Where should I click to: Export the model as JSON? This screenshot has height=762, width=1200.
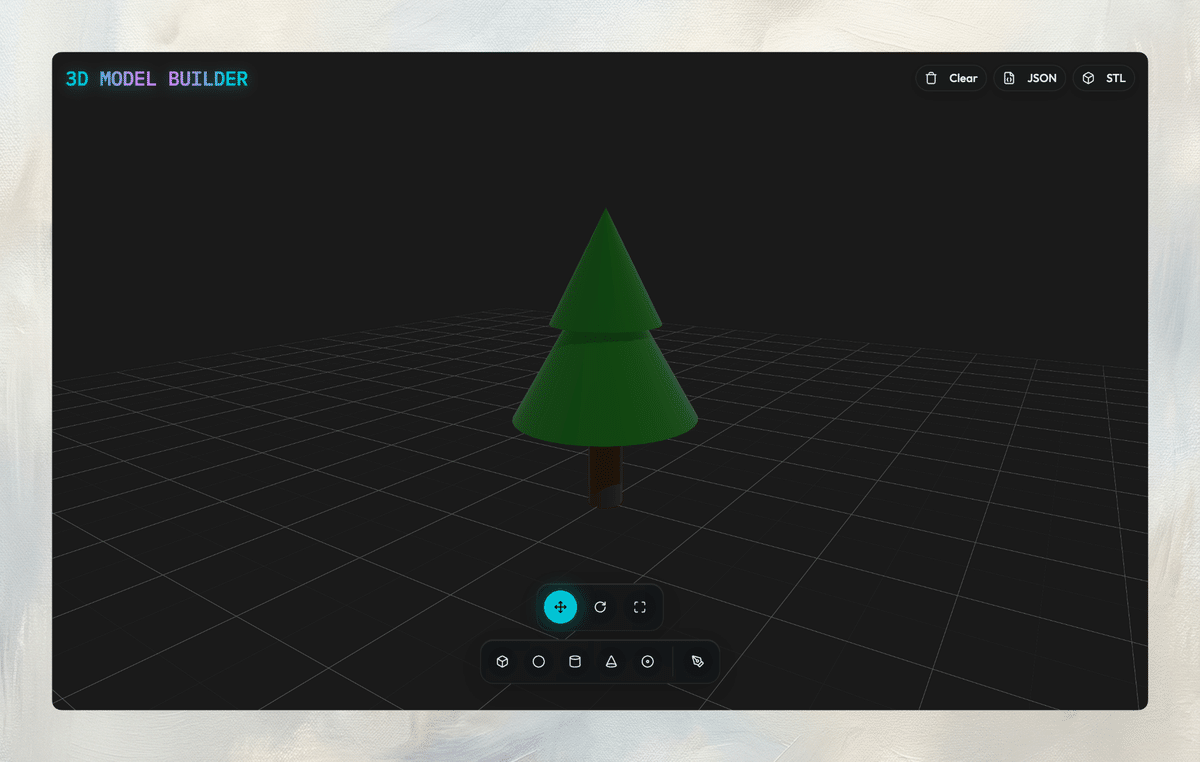1029,77
